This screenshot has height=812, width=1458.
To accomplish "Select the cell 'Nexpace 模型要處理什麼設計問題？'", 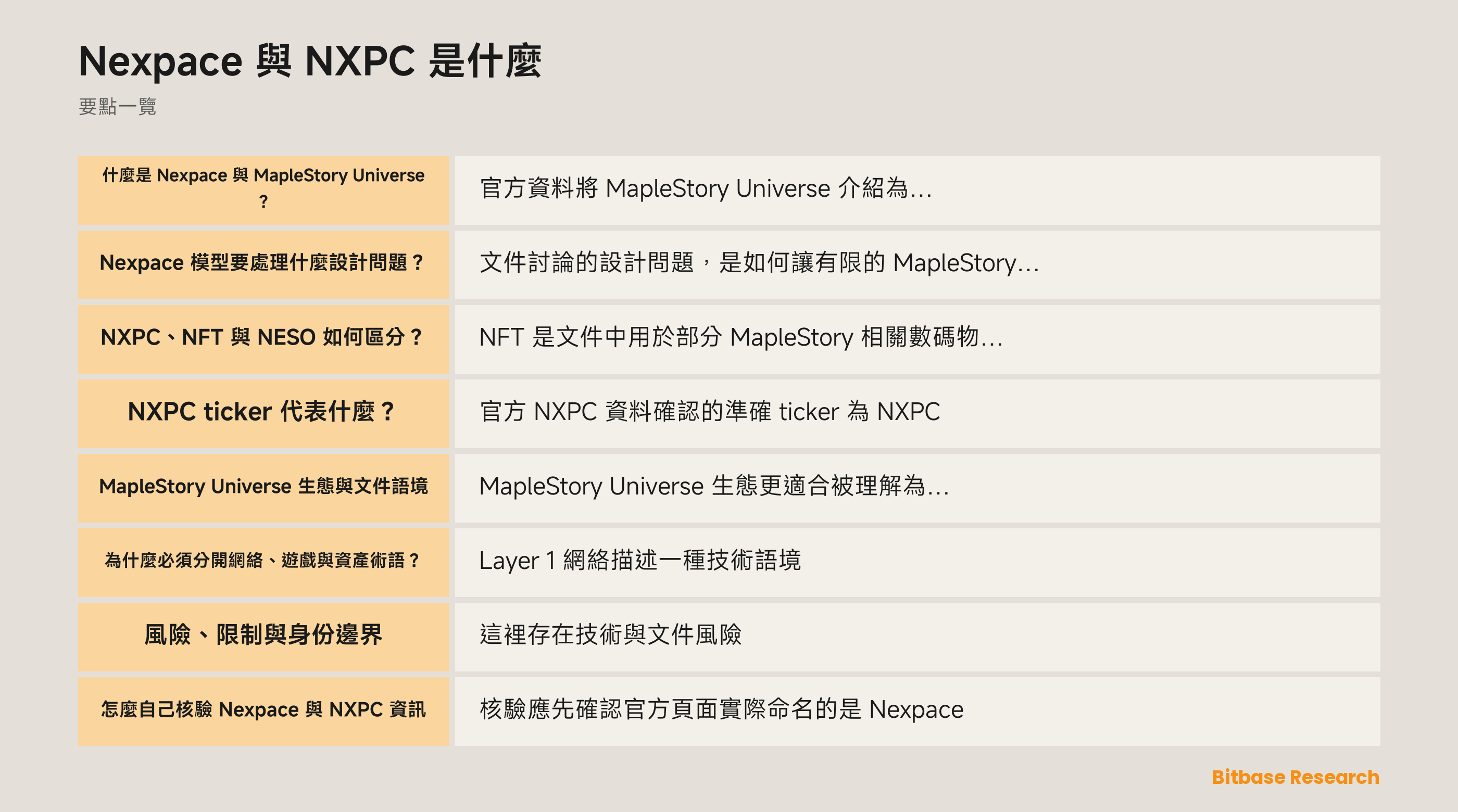I will [263, 265].
